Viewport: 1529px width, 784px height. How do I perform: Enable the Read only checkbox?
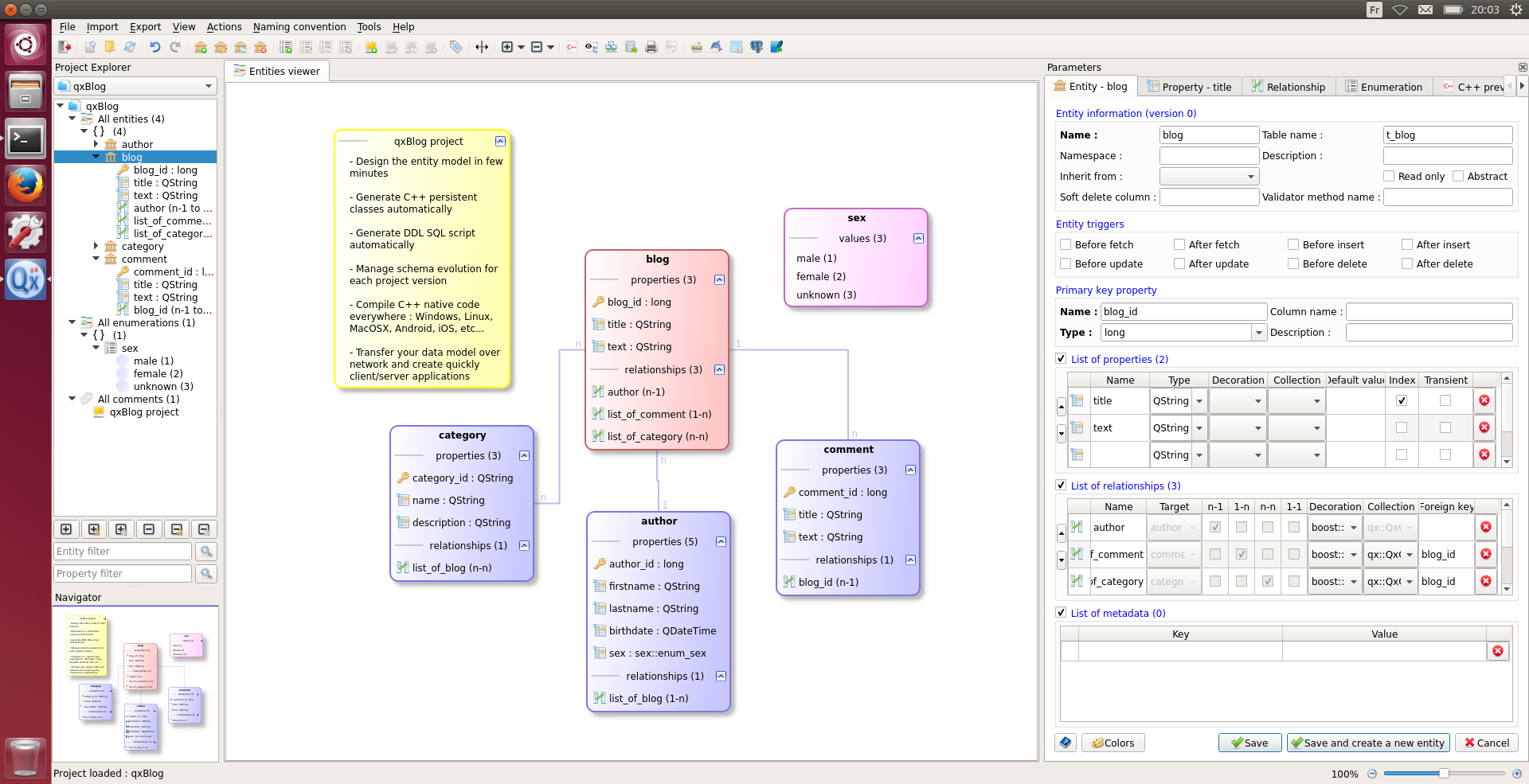[x=1389, y=177]
